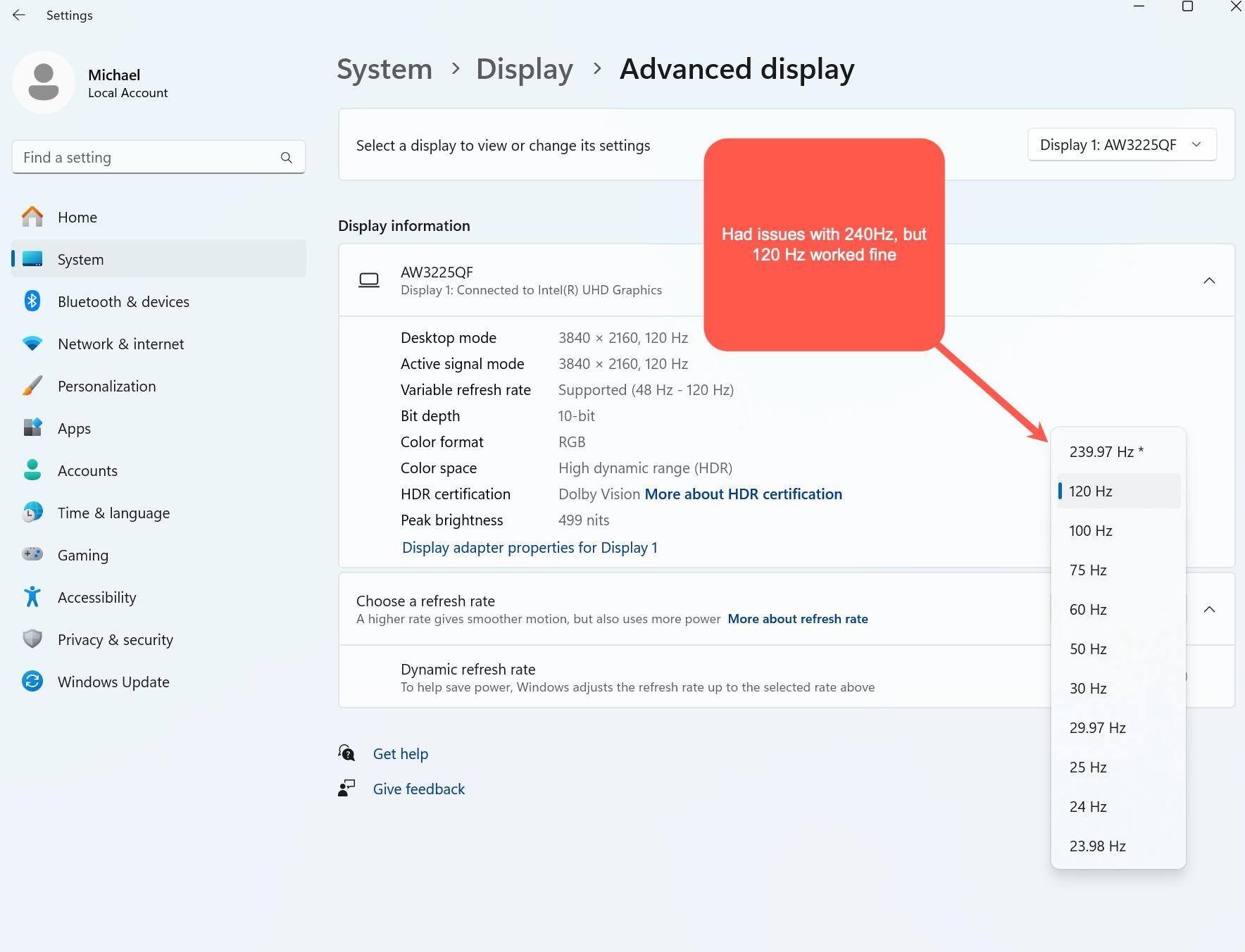Open the Gaming settings section
1245x952 pixels.
83,555
